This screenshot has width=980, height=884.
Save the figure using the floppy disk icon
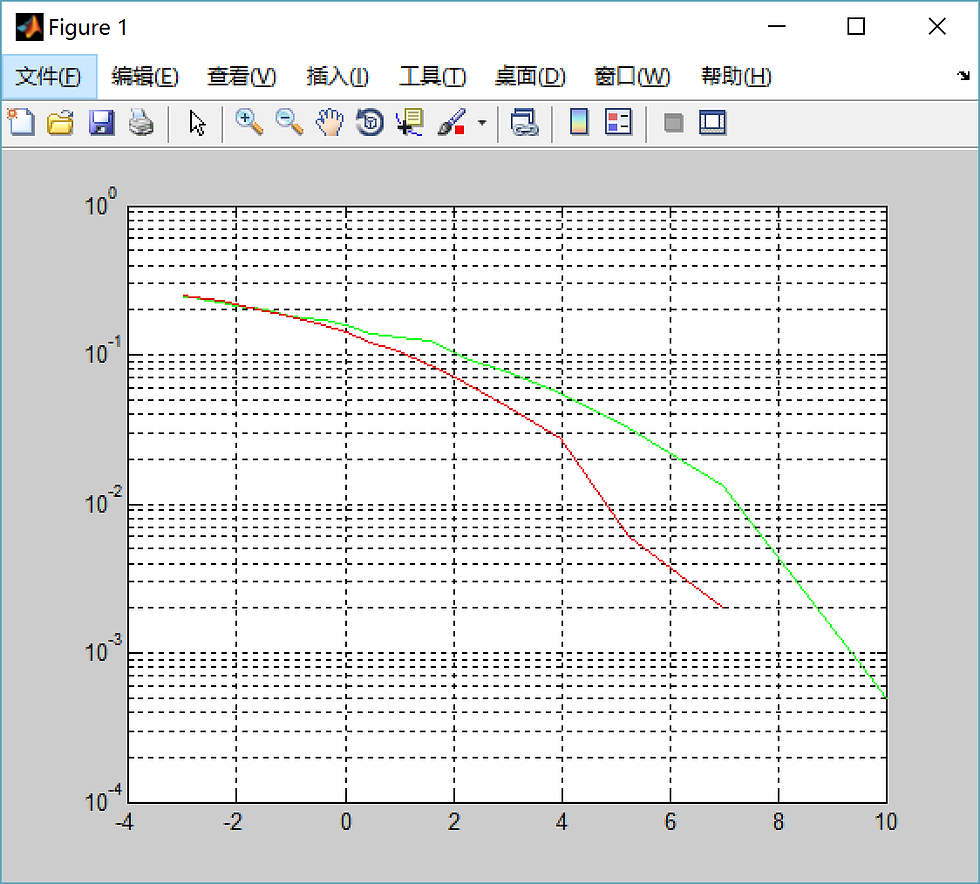click(x=101, y=123)
